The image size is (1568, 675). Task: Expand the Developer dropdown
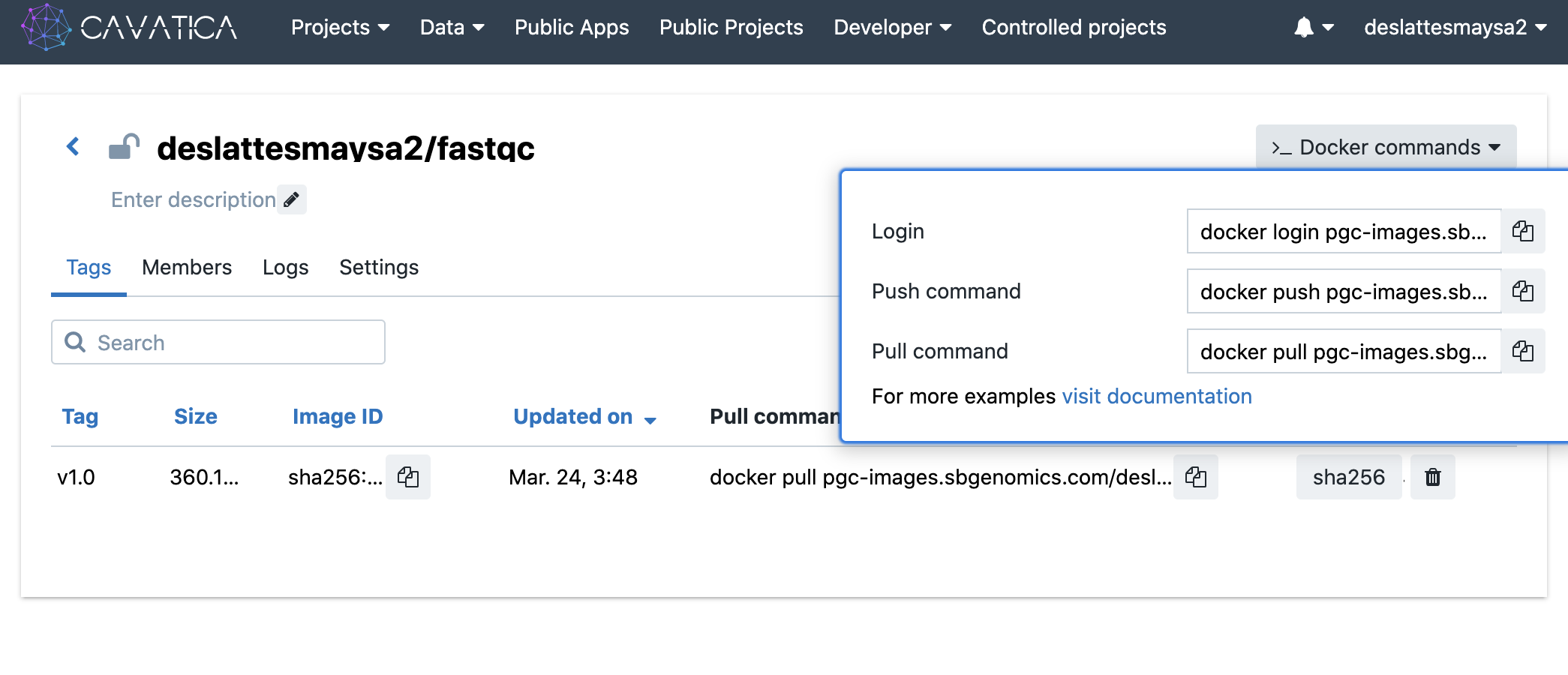(892, 28)
